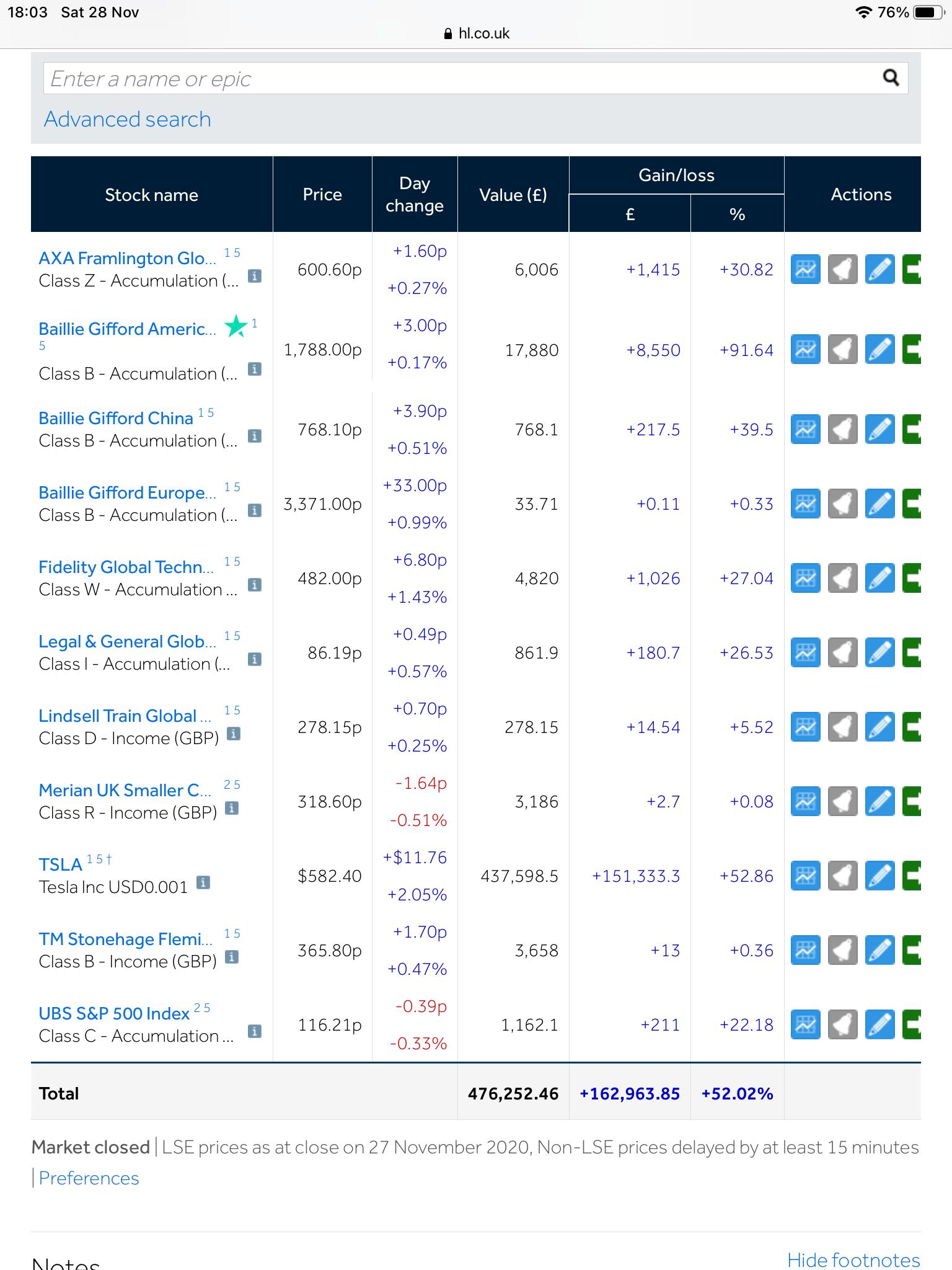Click info icon for Legal & General row
This screenshot has height=1270, width=952.
pyautogui.click(x=254, y=659)
